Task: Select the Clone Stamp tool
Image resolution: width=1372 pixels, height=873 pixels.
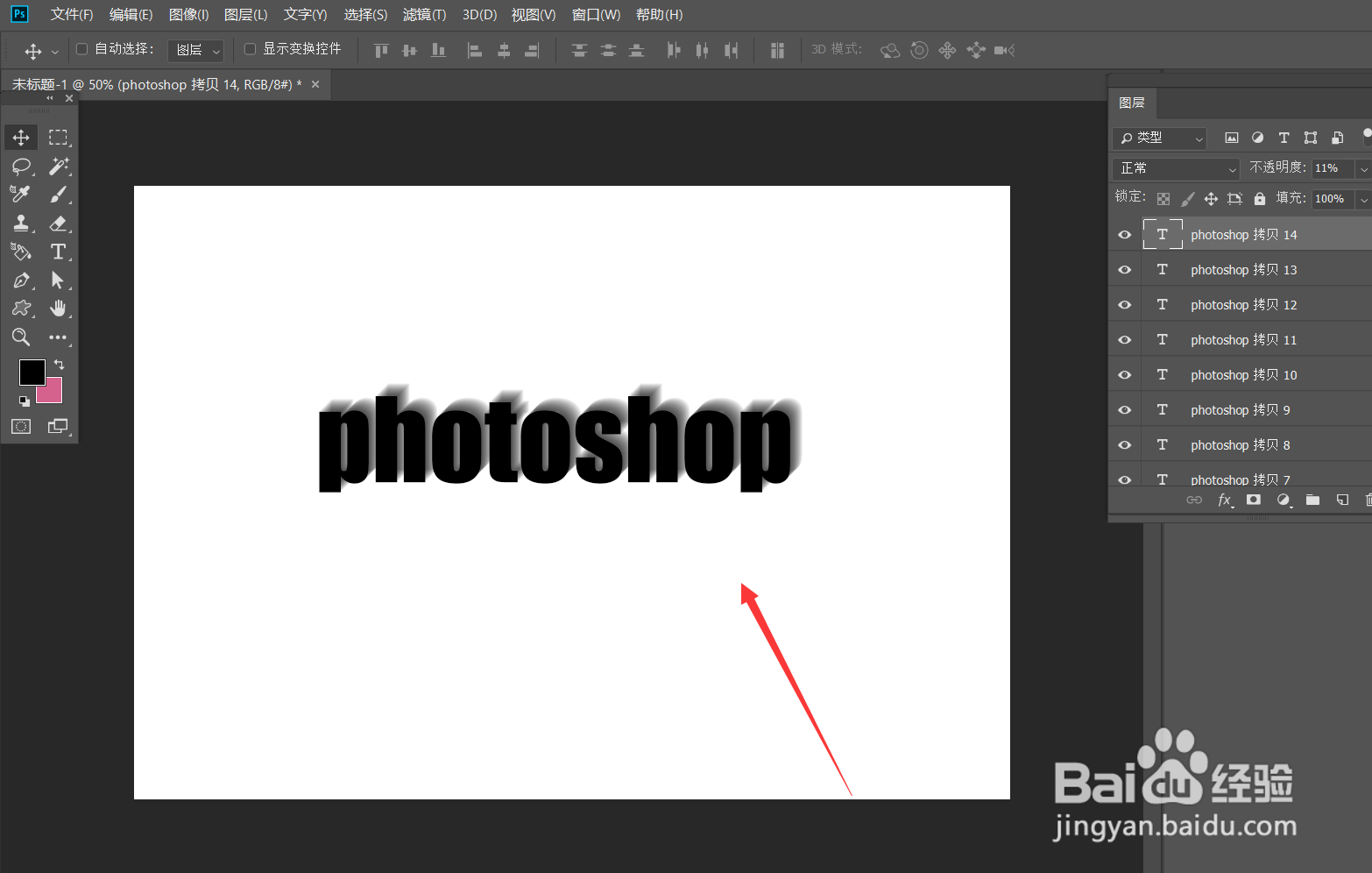Action: pyautogui.click(x=21, y=224)
